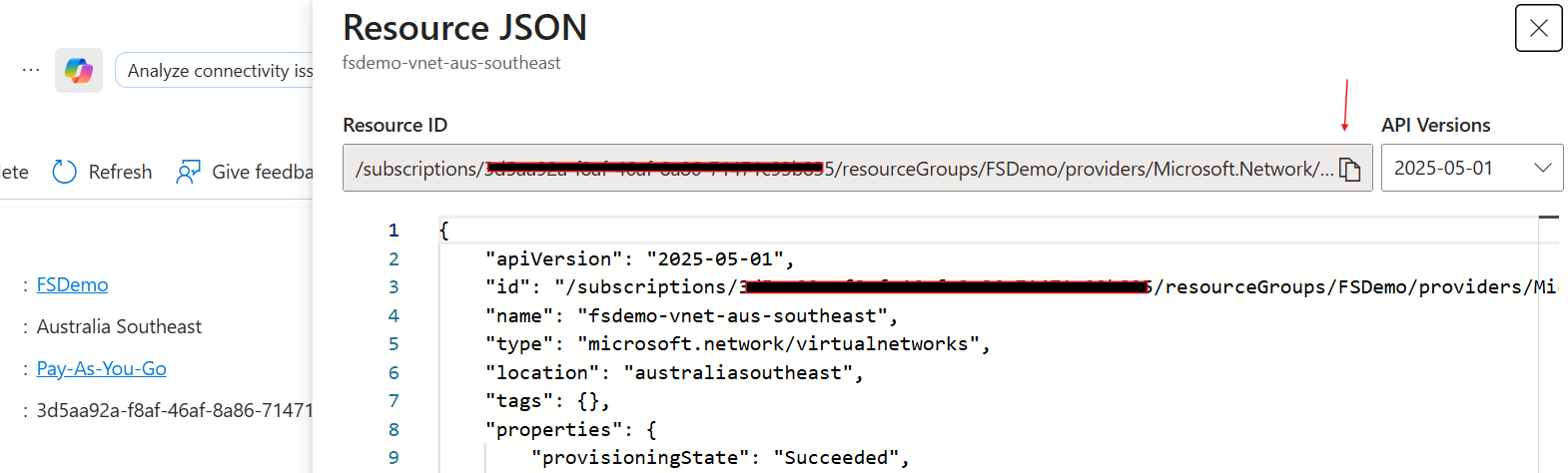Open the FSDemo resource group link
The image size is (1568, 473).
coord(72,284)
